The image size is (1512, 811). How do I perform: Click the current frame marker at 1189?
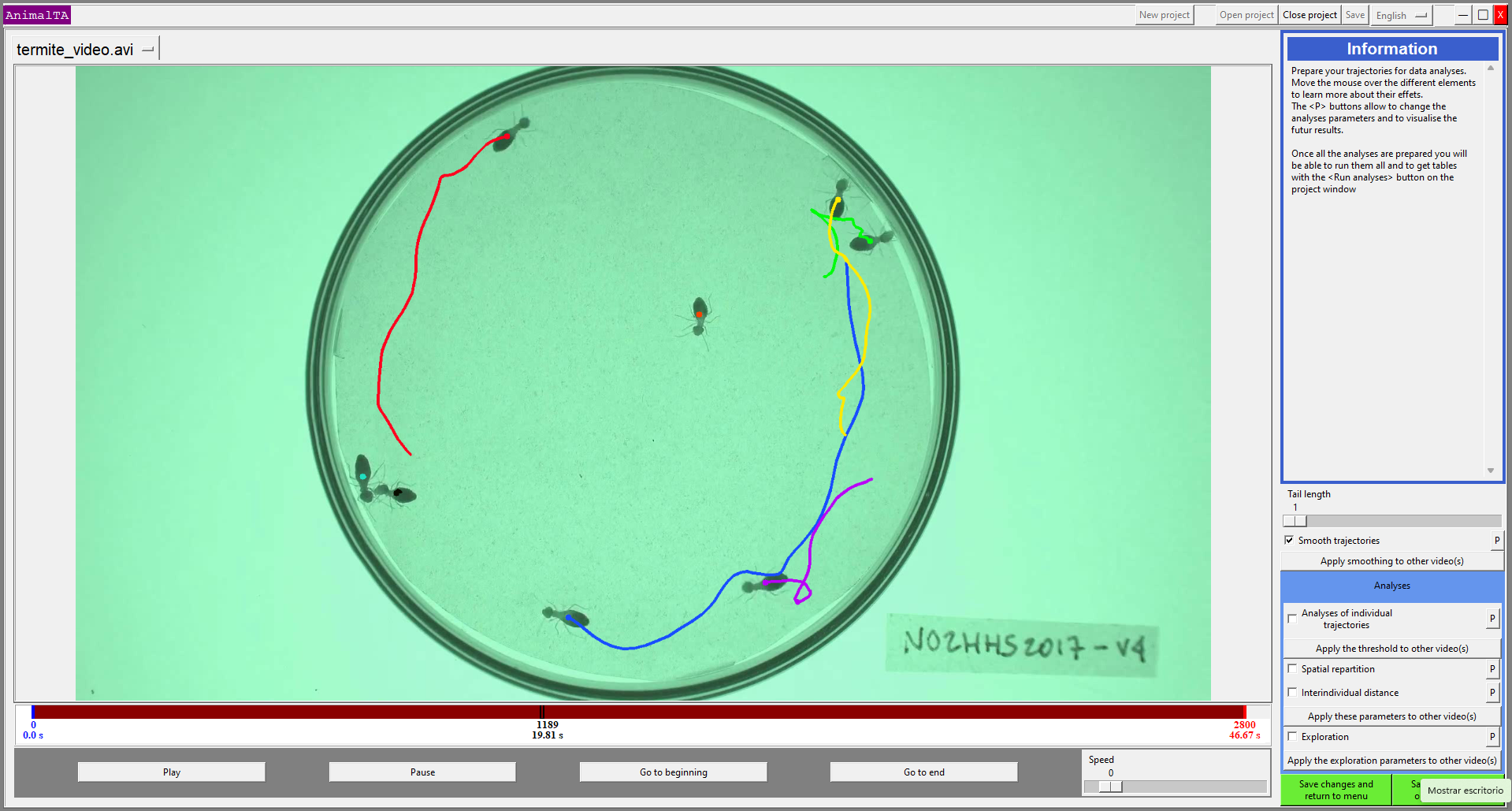[542, 712]
